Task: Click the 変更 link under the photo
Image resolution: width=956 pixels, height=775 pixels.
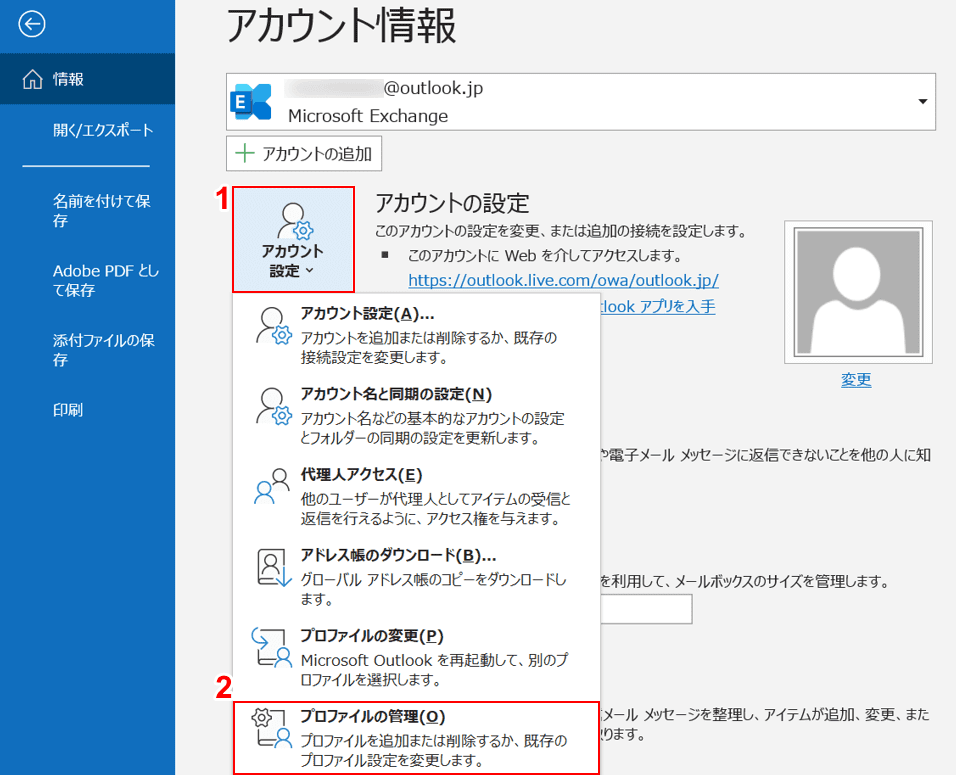Action: click(x=855, y=379)
